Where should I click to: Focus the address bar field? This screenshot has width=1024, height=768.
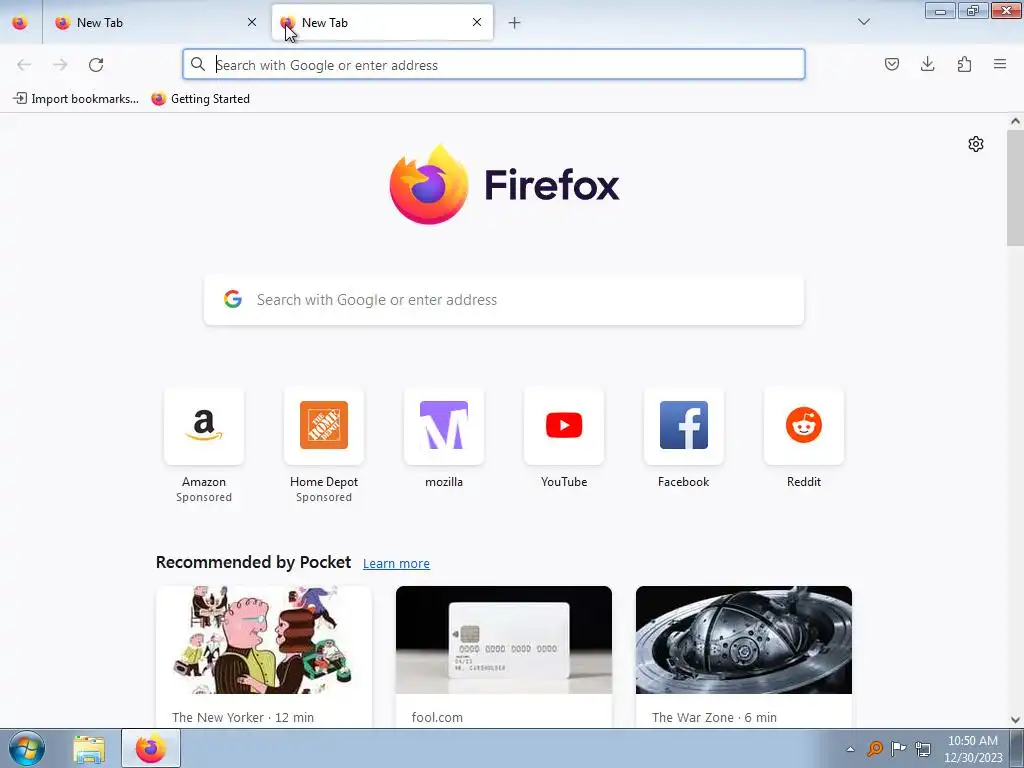pyautogui.click(x=494, y=65)
